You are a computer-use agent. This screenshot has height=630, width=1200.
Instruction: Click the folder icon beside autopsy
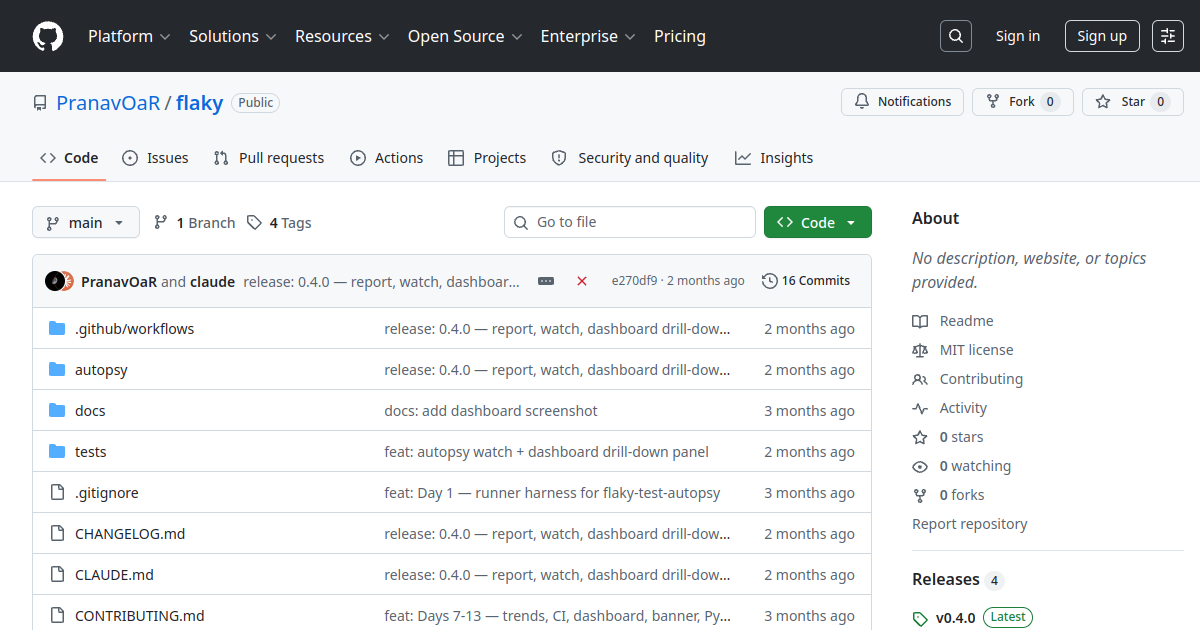click(57, 370)
